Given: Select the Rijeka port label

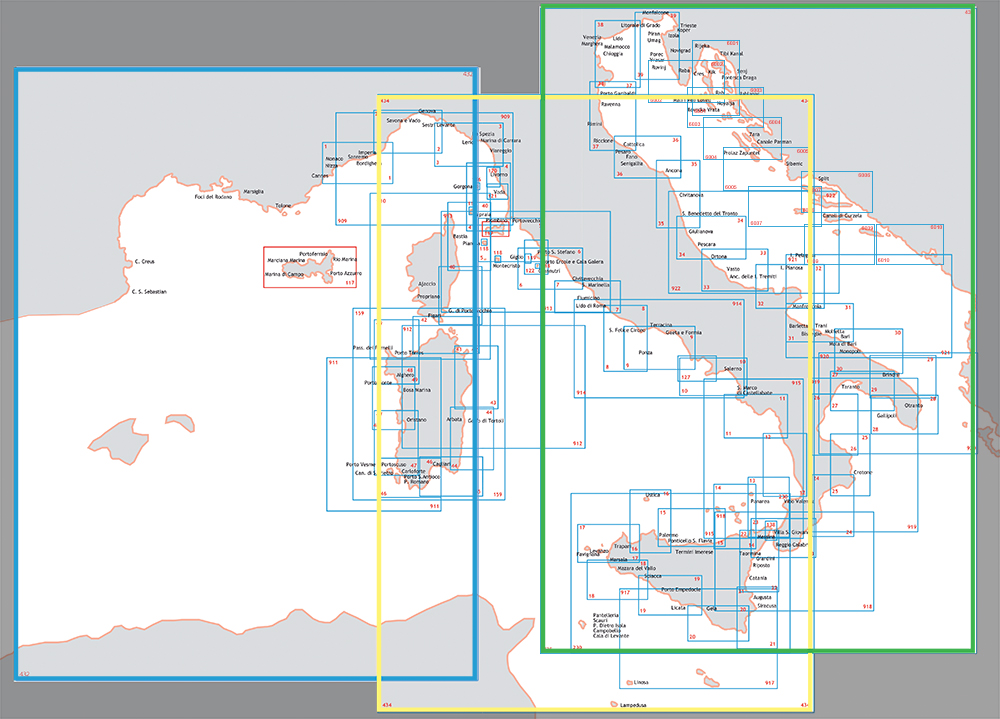Looking at the screenshot, I should click(702, 46).
